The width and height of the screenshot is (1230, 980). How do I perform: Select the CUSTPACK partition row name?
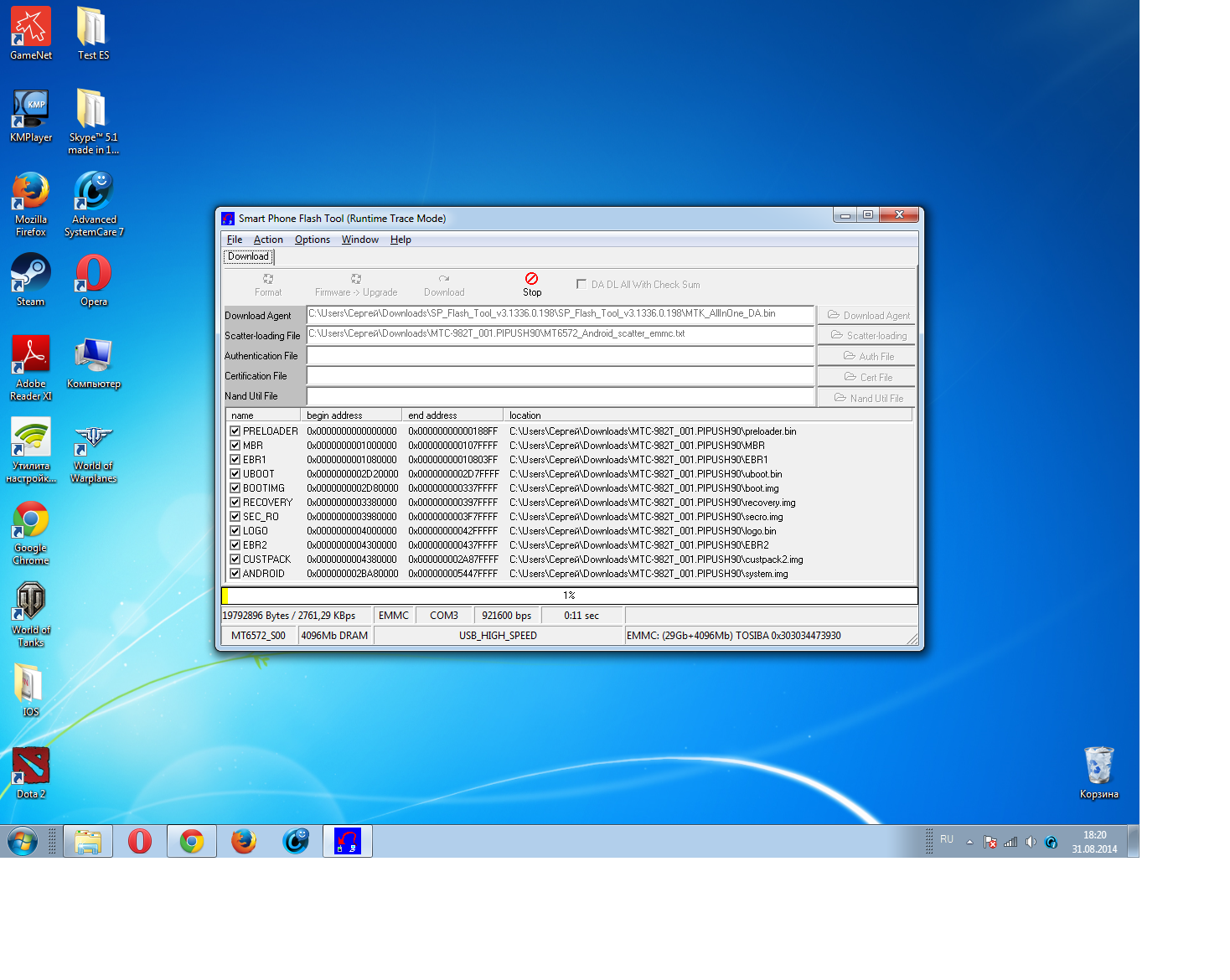tap(266, 560)
